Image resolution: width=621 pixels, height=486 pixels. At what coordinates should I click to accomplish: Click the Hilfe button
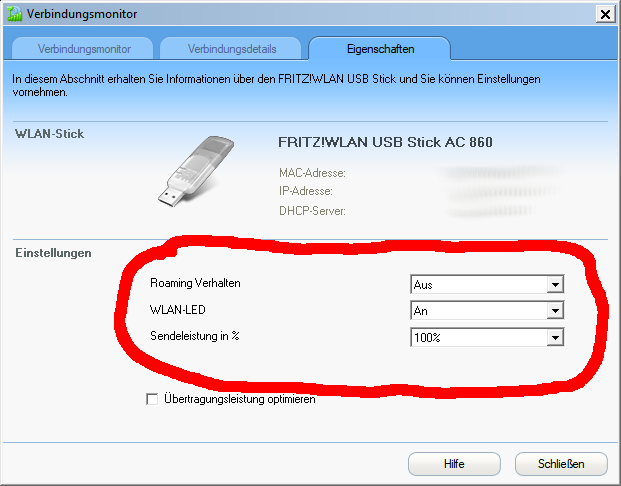click(x=454, y=464)
